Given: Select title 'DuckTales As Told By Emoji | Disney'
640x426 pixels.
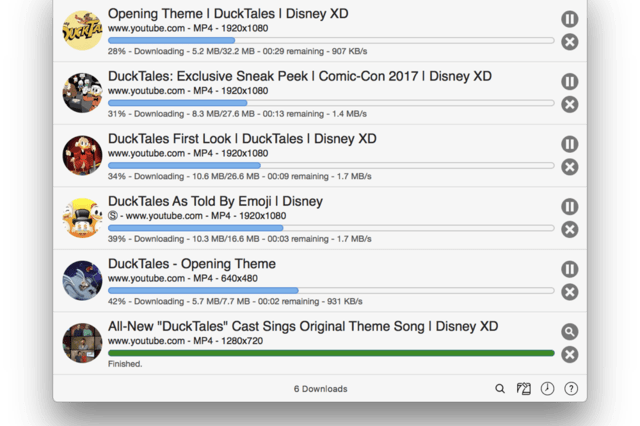Looking at the screenshot, I should [x=215, y=201].
